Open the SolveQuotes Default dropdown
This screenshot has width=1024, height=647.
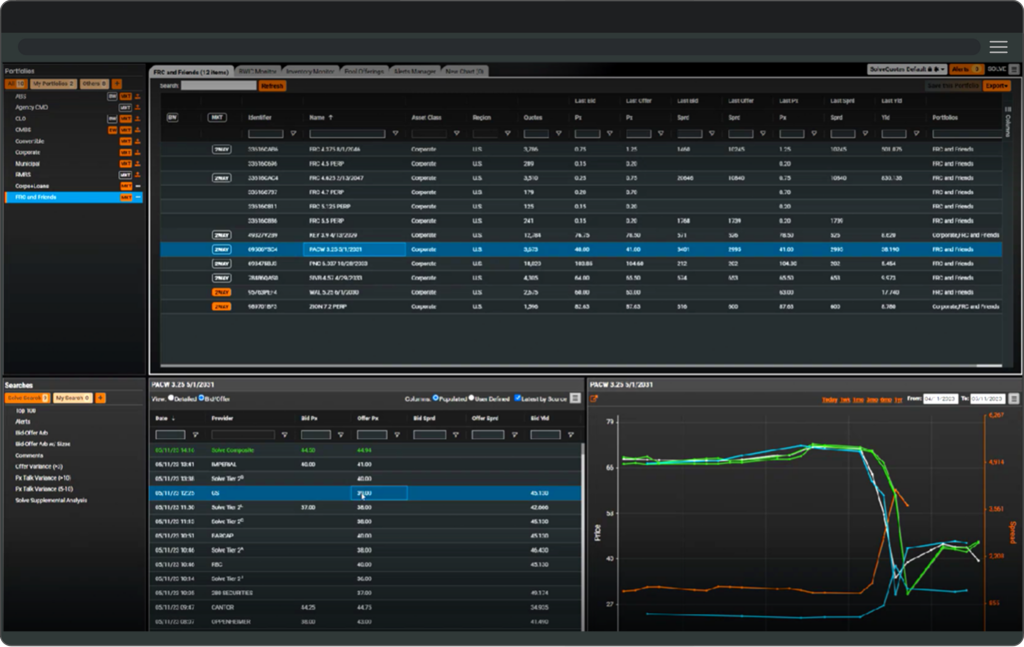point(906,70)
